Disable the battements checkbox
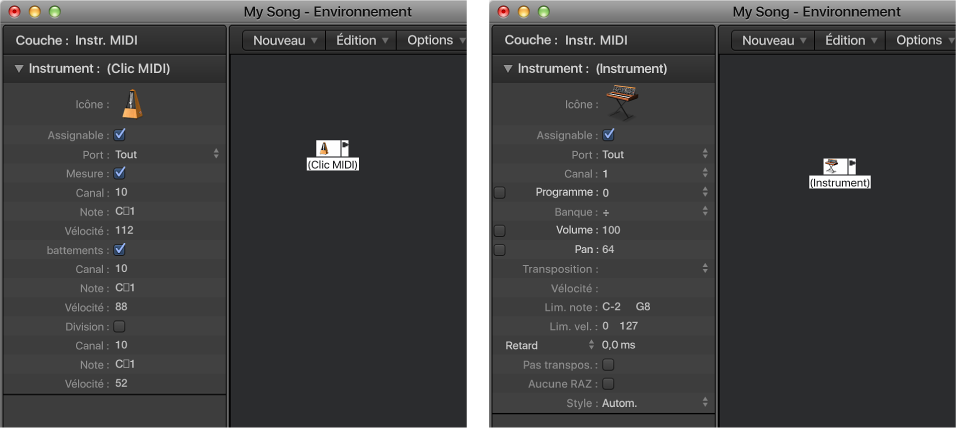The height and width of the screenshot is (428, 956). 120,250
